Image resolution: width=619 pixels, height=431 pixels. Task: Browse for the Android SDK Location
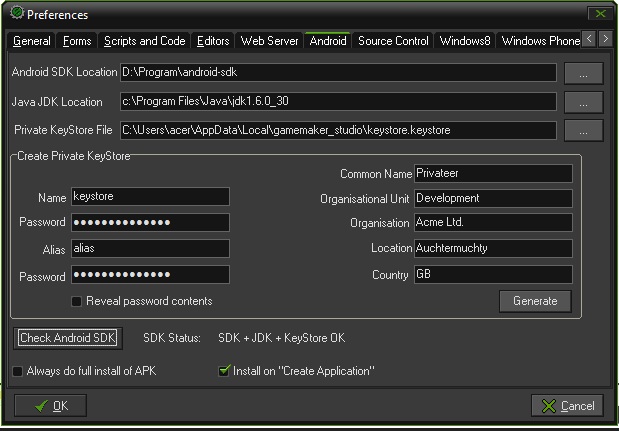click(x=583, y=73)
